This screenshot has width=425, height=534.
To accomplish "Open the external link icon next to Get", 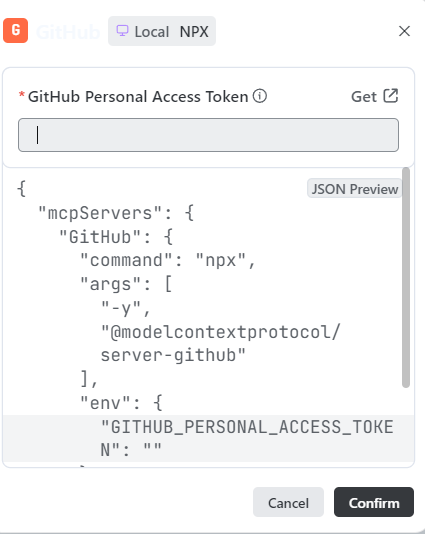I will tap(391, 96).
